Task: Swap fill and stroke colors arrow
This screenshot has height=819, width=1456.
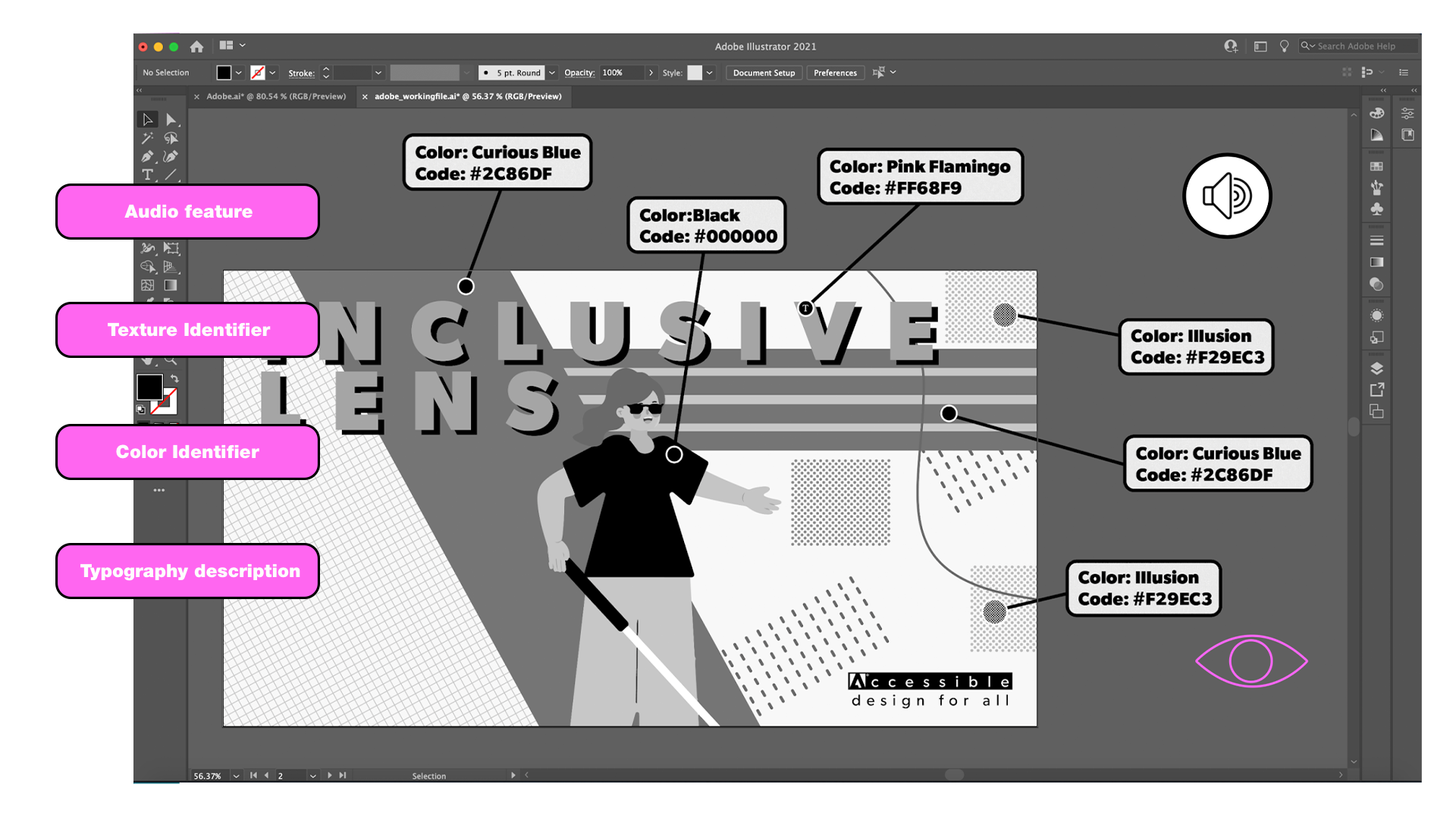Action: click(x=175, y=378)
